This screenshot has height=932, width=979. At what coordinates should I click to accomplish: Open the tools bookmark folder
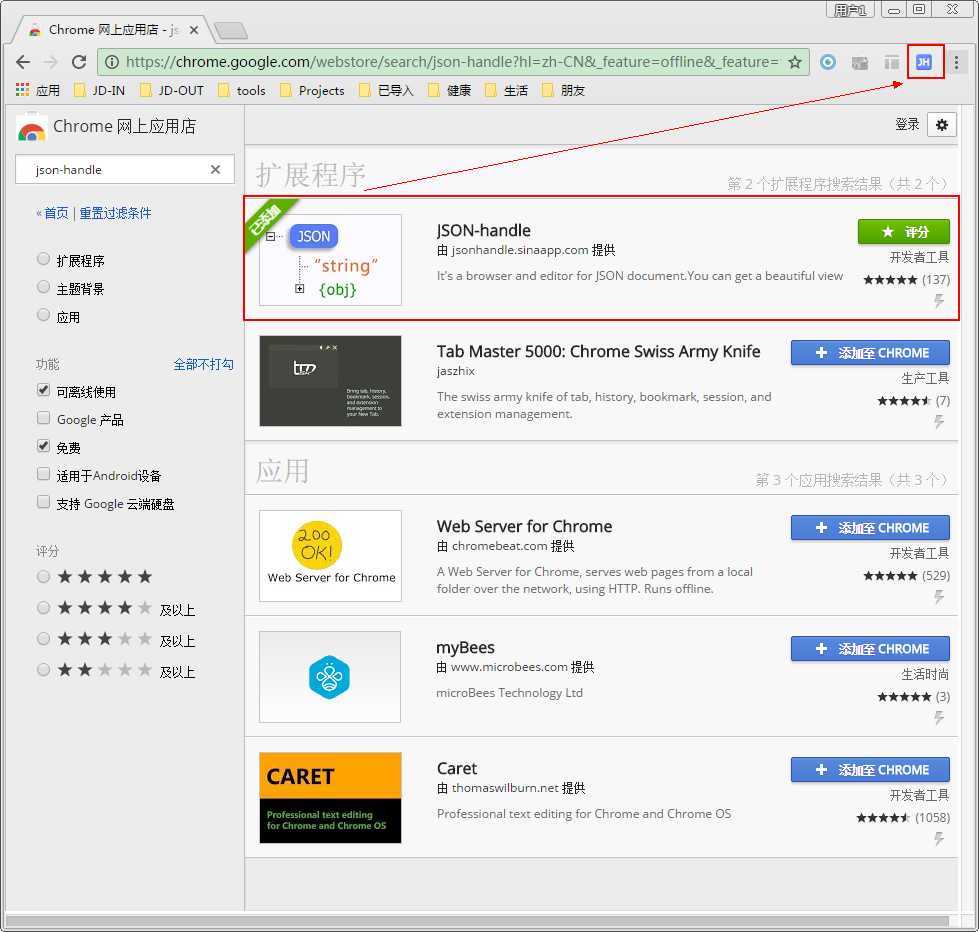(x=242, y=91)
